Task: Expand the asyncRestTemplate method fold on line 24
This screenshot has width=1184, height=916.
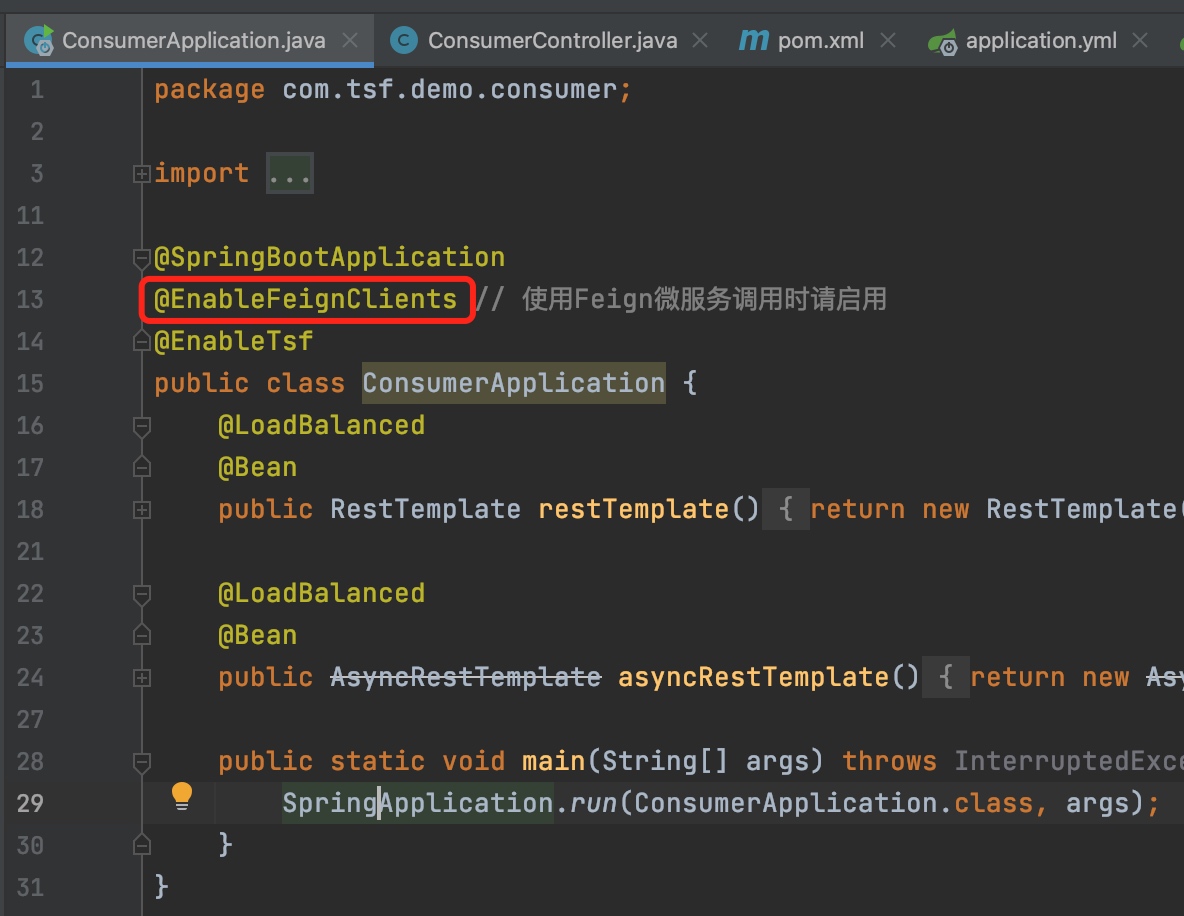Action: pyautogui.click(x=142, y=678)
